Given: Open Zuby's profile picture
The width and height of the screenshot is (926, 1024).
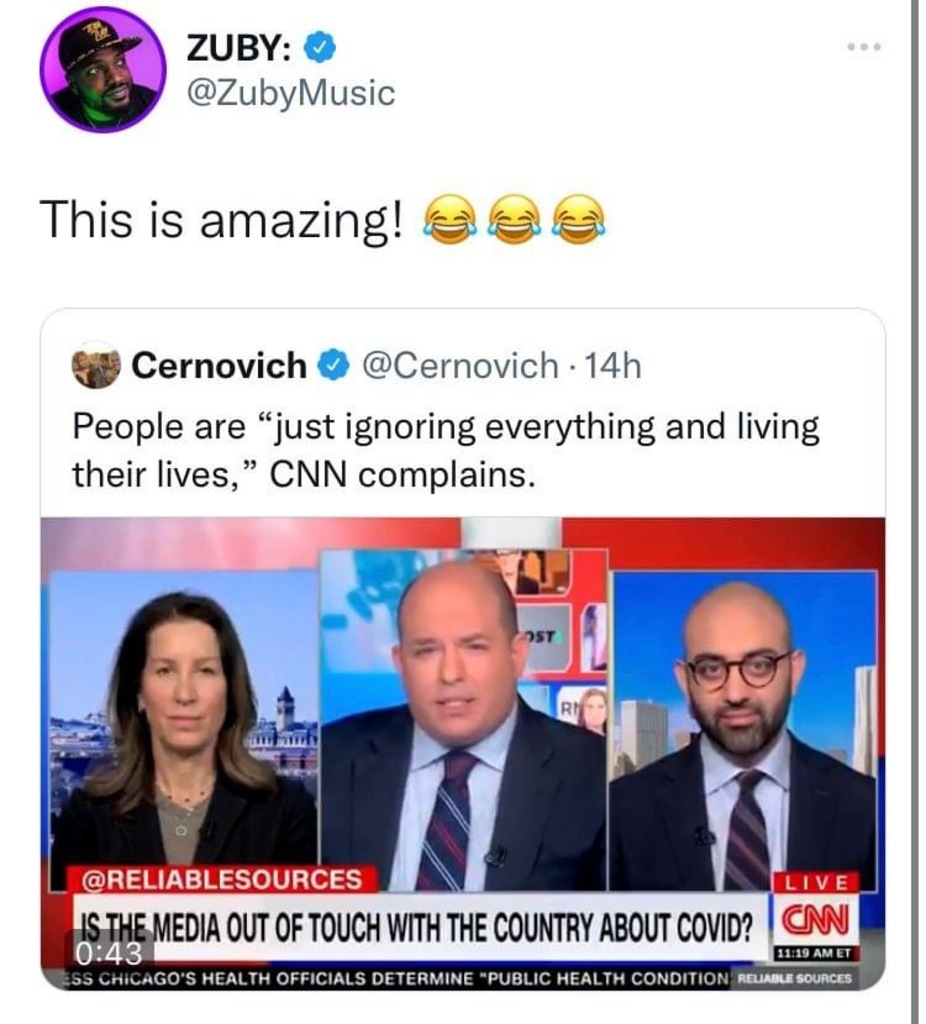Looking at the screenshot, I should point(103,69).
